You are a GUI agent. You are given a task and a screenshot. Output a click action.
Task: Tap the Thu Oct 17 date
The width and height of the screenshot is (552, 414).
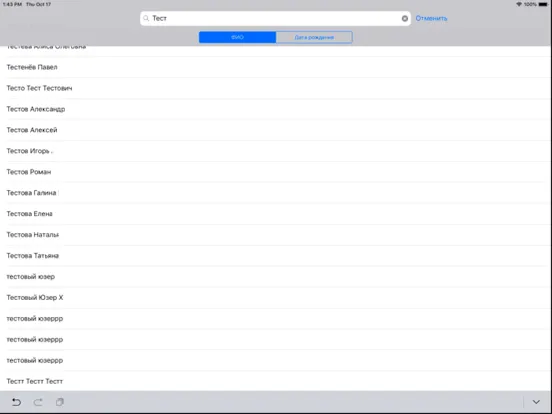coord(38,4)
